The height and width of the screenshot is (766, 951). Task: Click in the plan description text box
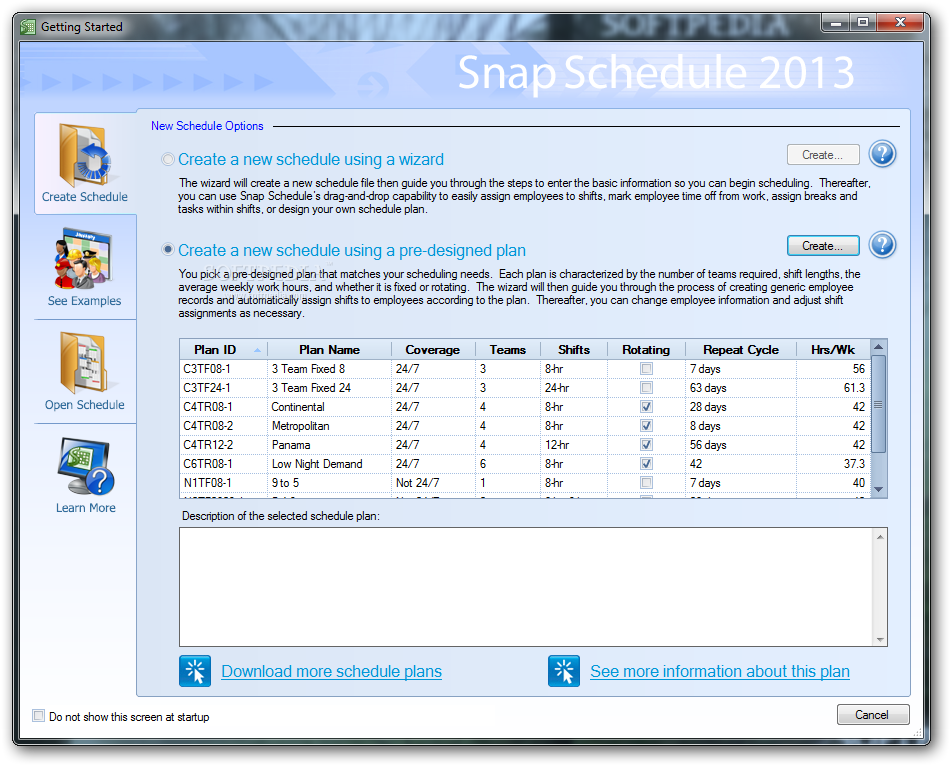[x=526, y=586]
